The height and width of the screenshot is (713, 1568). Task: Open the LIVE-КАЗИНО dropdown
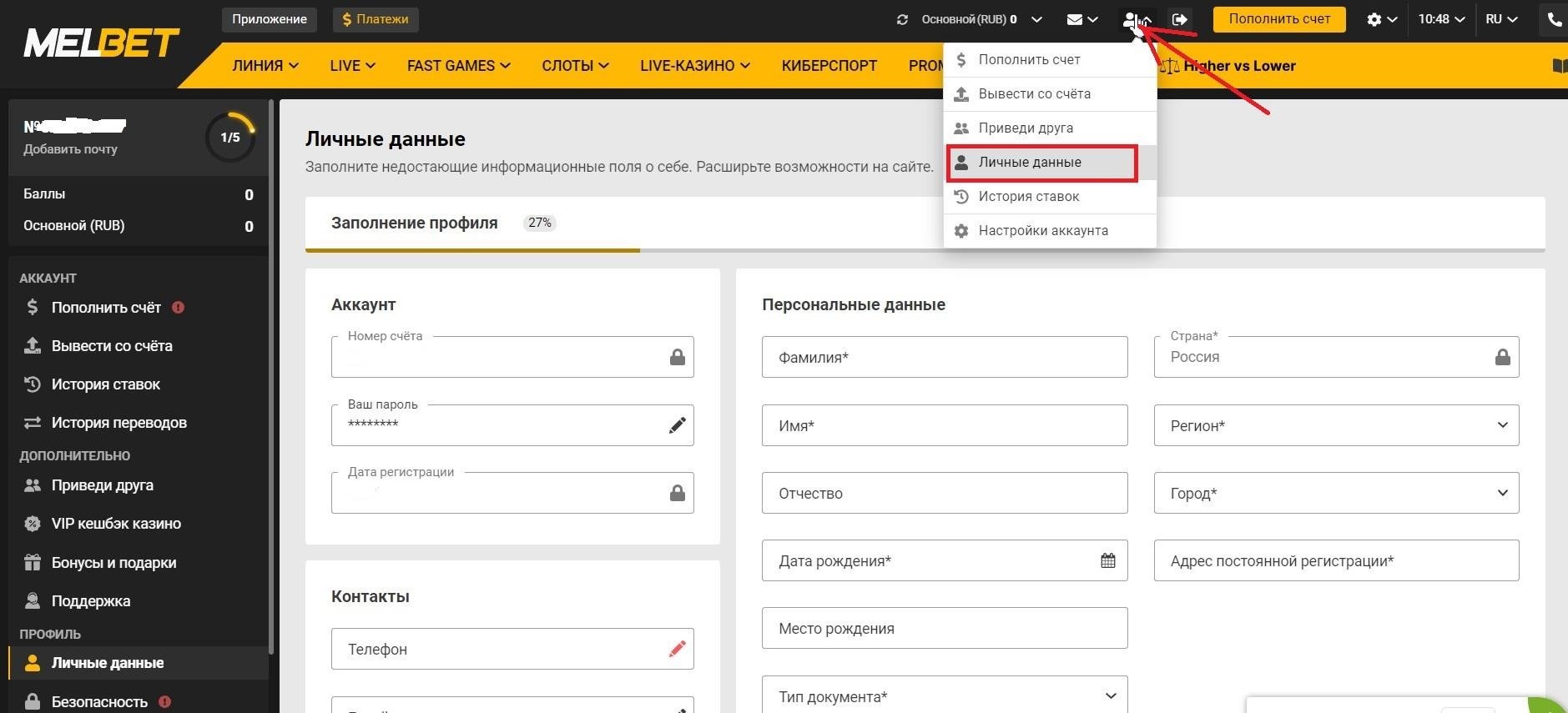point(694,65)
